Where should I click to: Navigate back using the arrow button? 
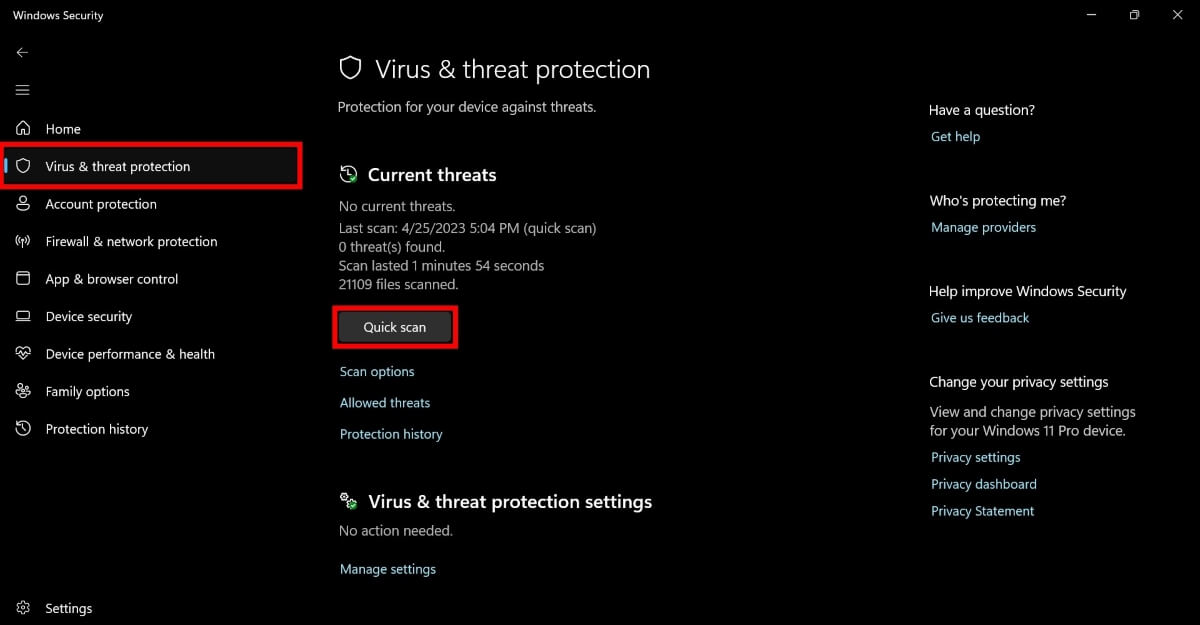click(x=22, y=52)
